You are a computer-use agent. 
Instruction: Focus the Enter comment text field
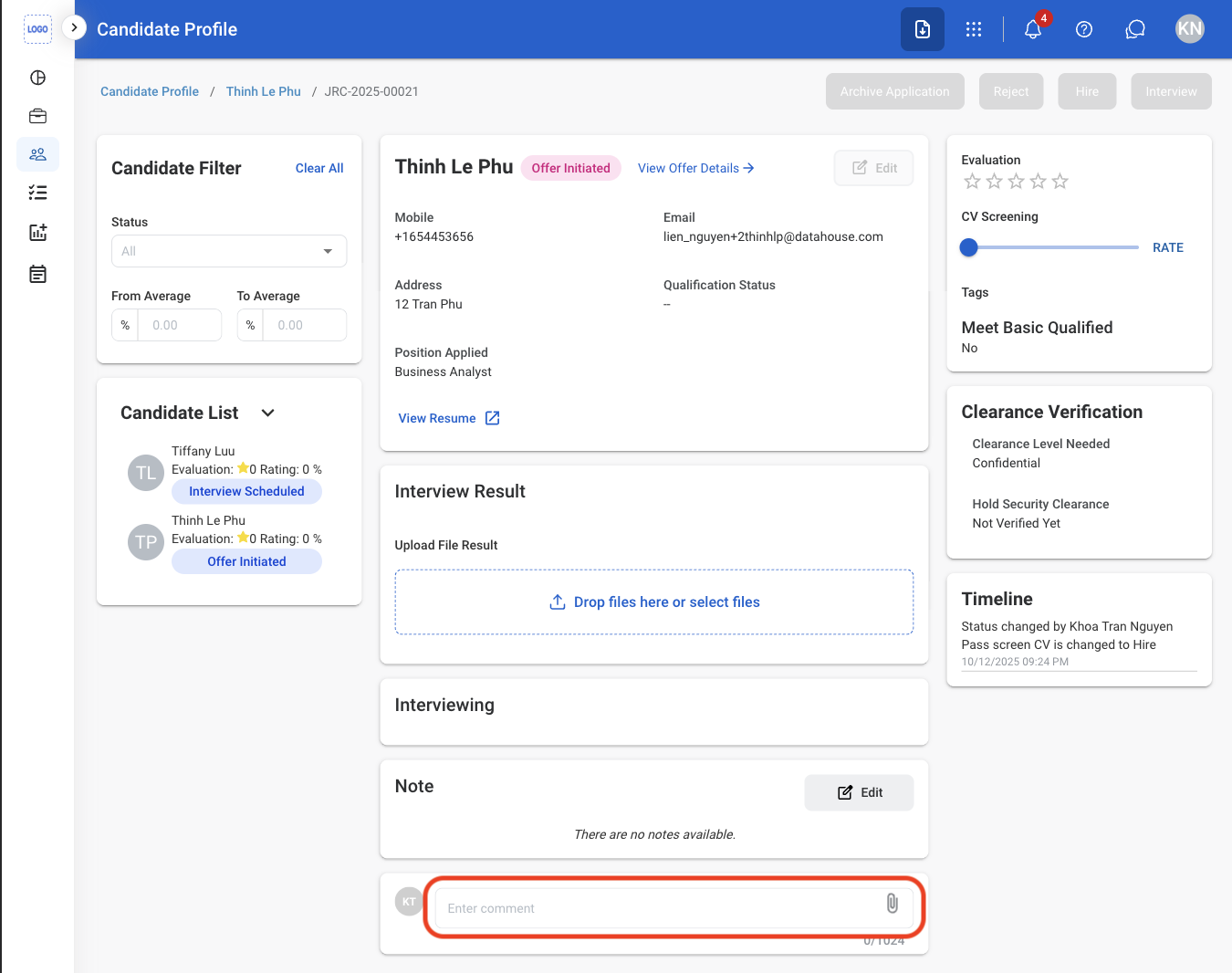click(674, 908)
